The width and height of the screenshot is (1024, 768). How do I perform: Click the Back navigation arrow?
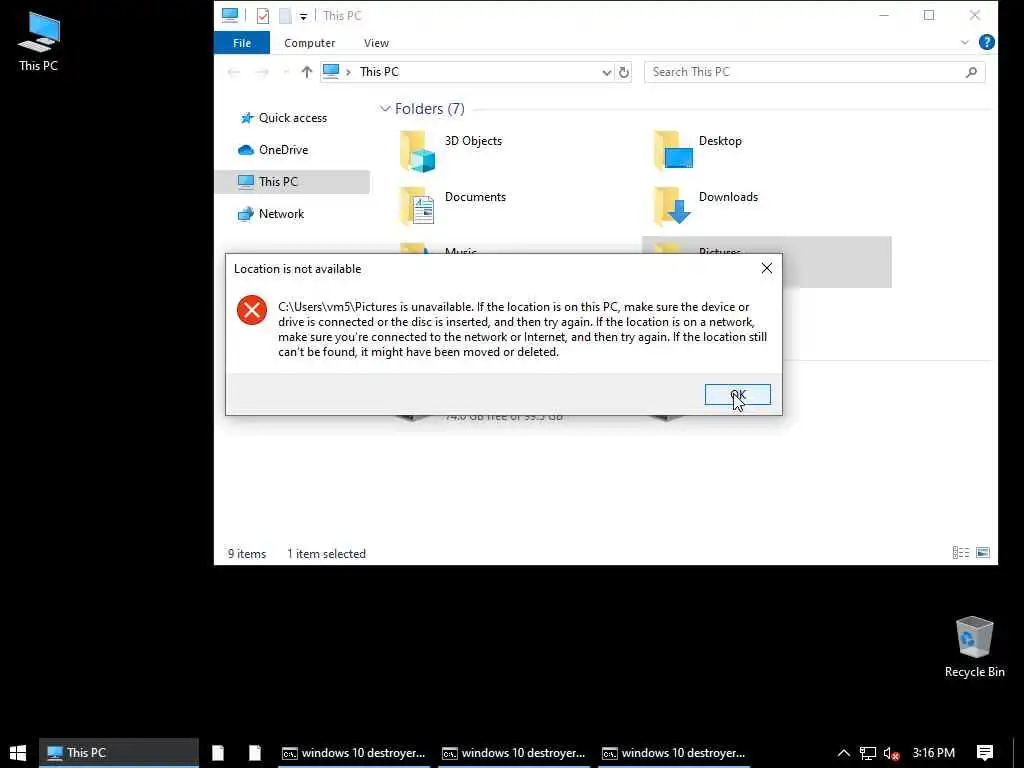(234, 72)
